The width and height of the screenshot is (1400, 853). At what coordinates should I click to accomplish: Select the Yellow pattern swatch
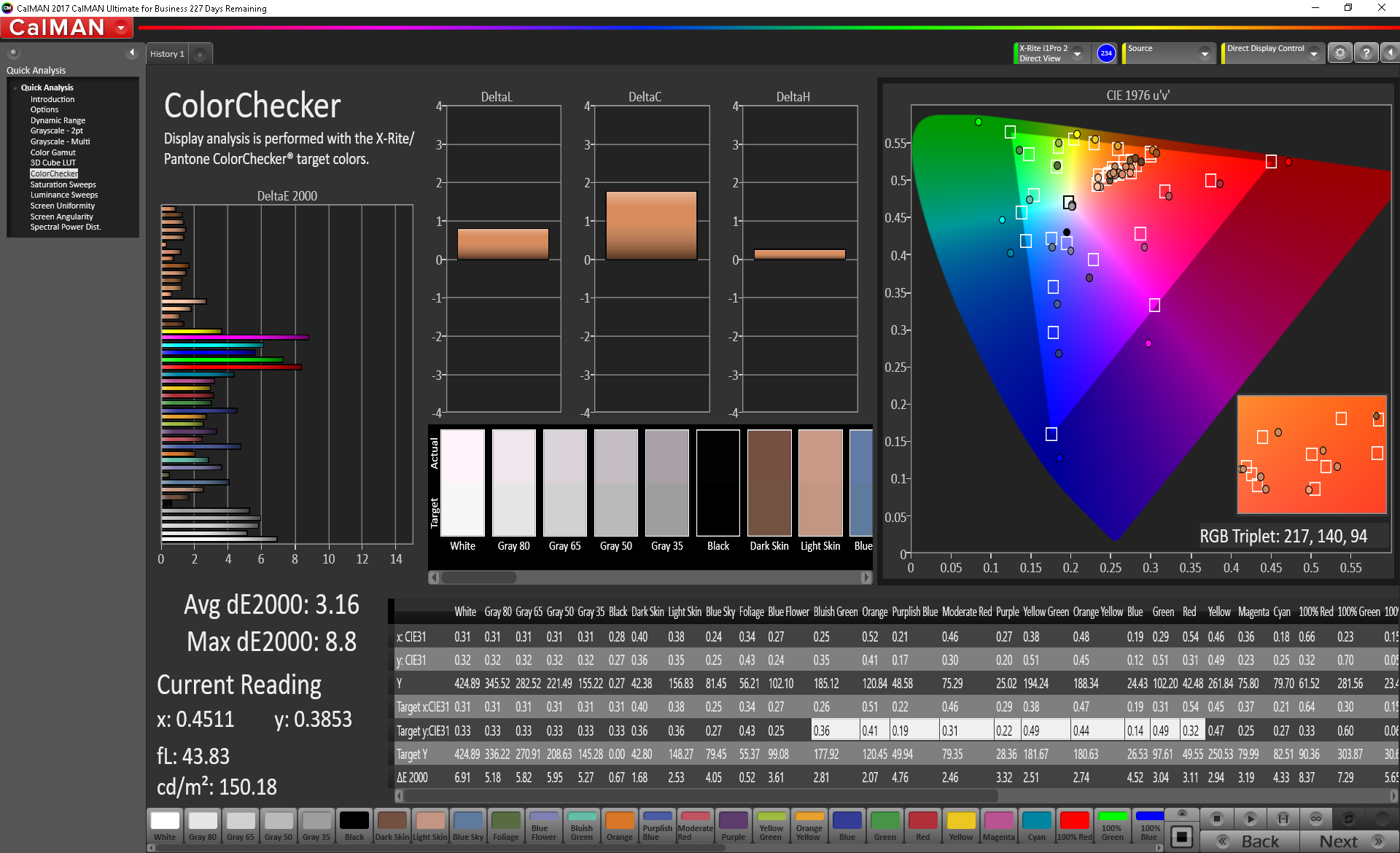(961, 826)
